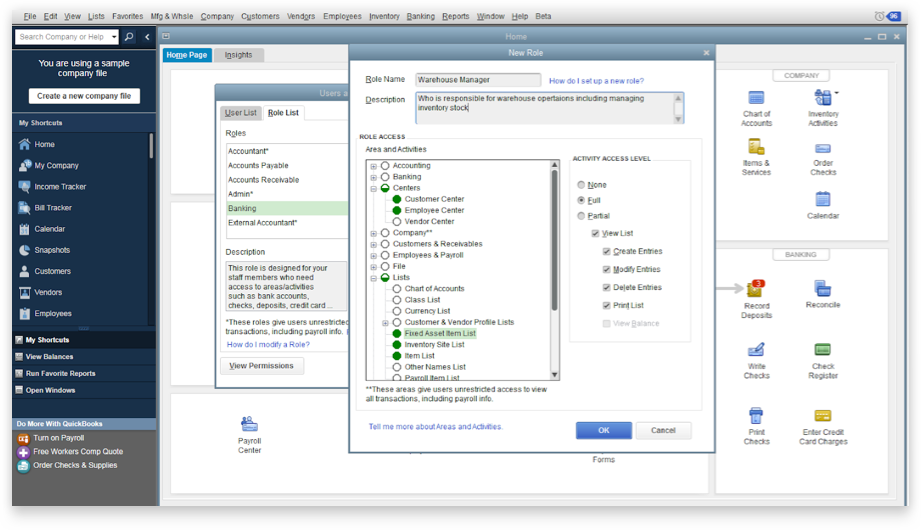Open Record Deposits icon
This screenshot has height=530, width=922.
point(755,289)
